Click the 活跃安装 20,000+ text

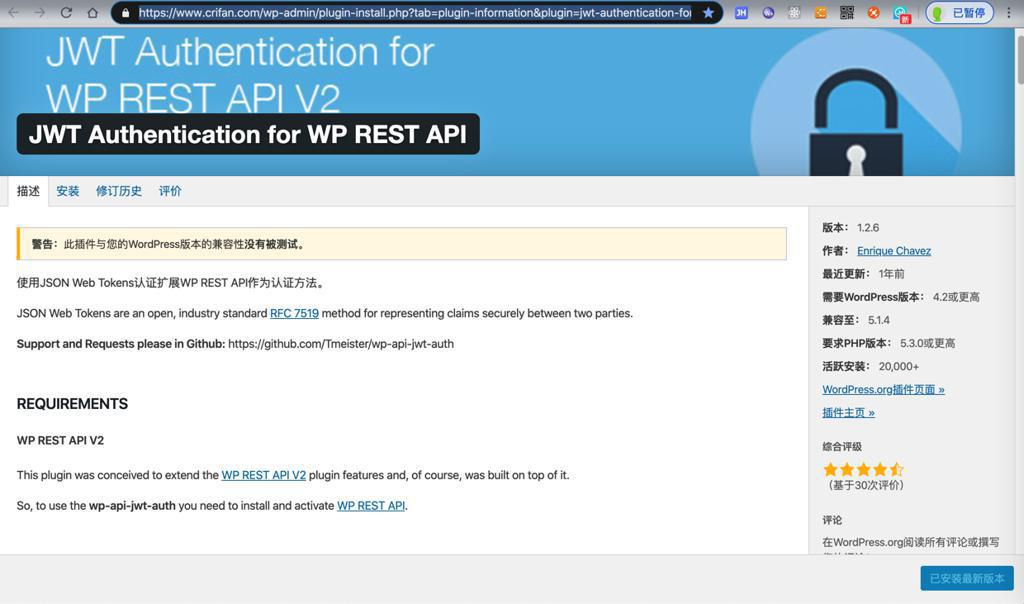coord(871,366)
